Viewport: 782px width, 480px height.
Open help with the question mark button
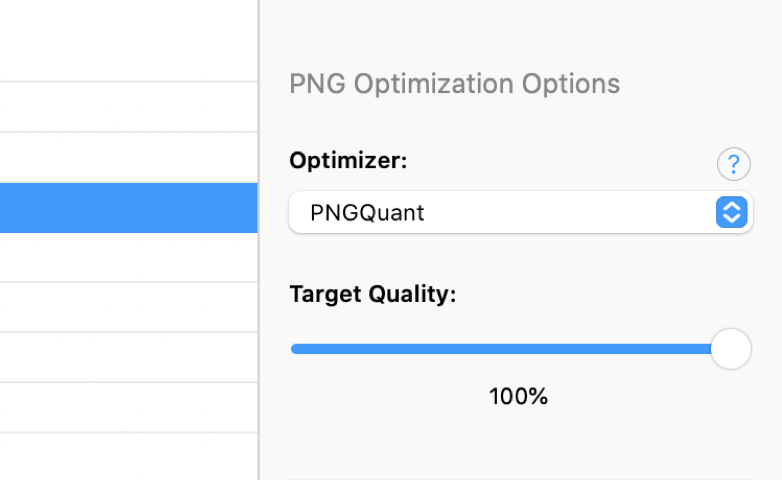pyautogui.click(x=734, y=164)
